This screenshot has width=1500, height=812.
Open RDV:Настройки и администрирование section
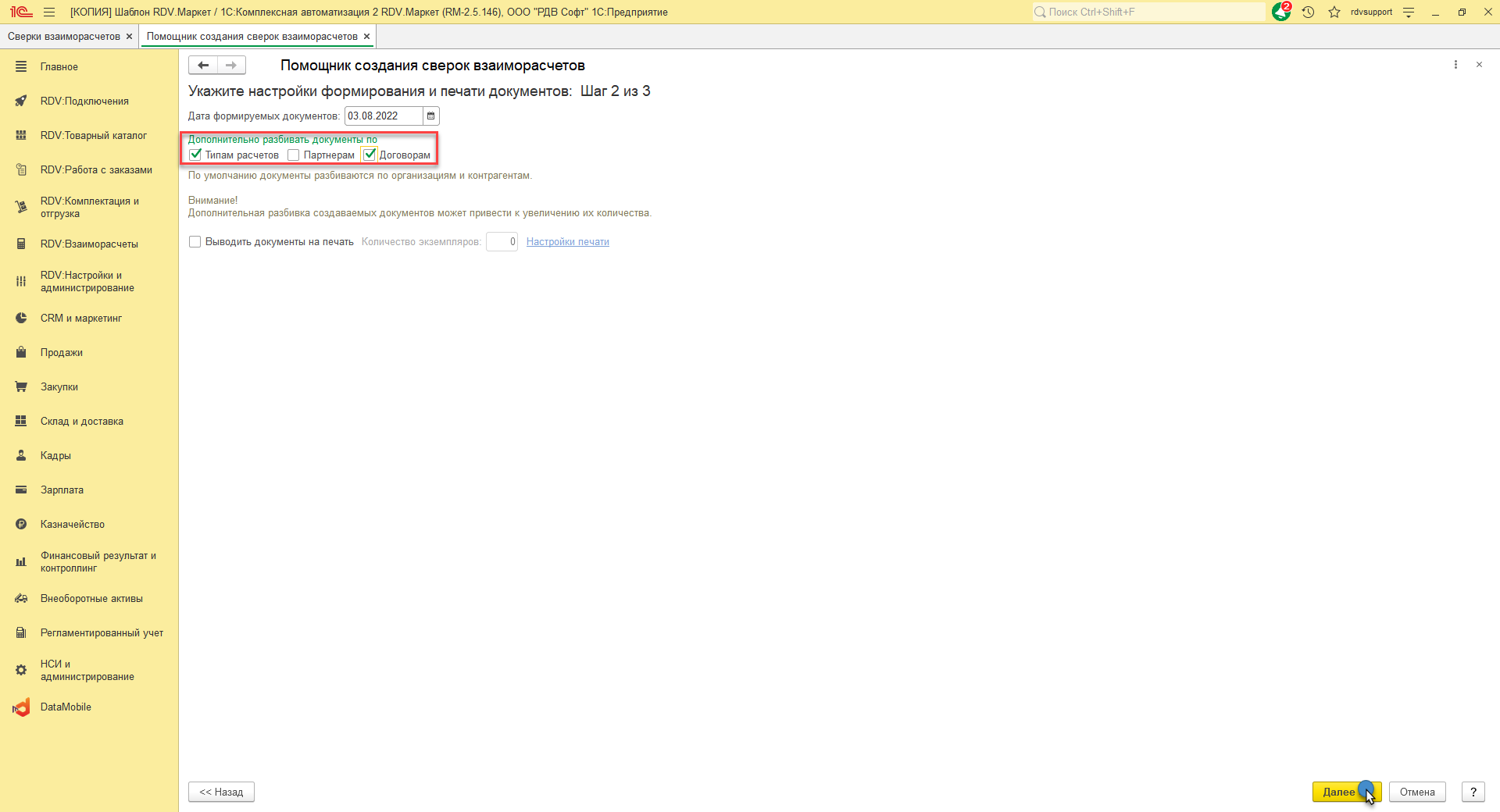(x=89, y=281)
